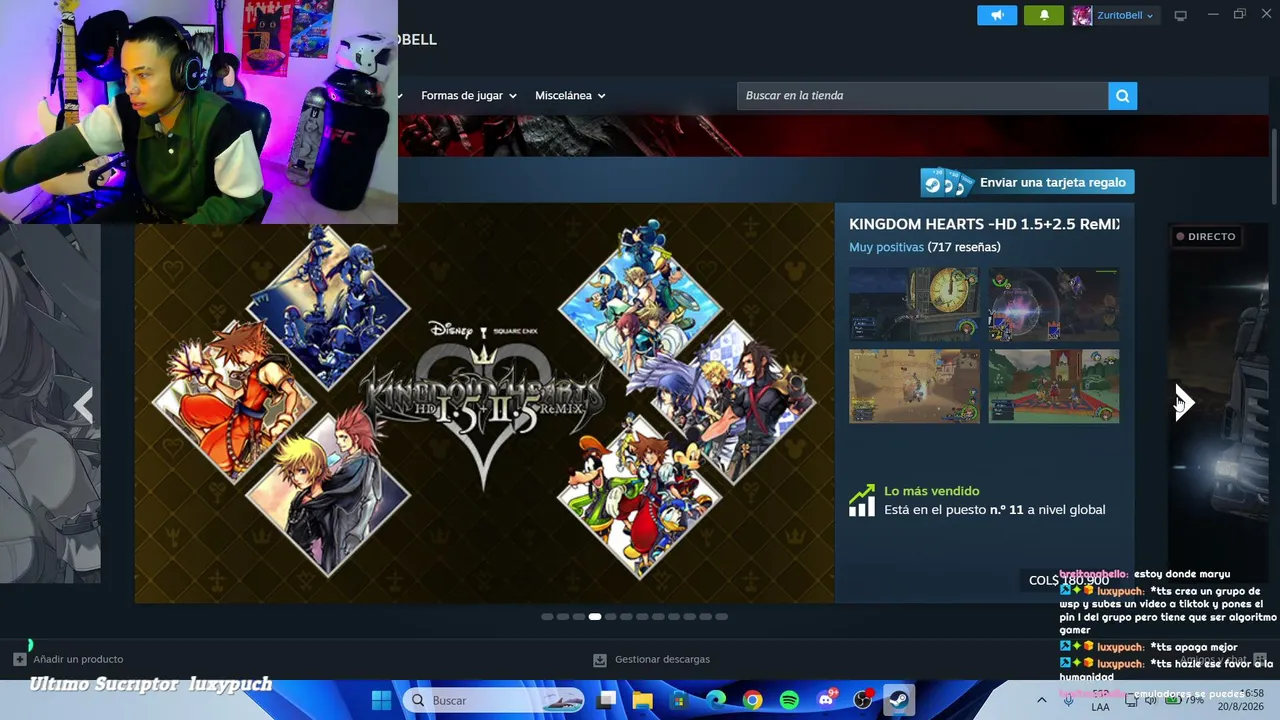This screenshot has width=1280, height=720.
Task: Click the top-seller chart icon
Action: [861, 501]
